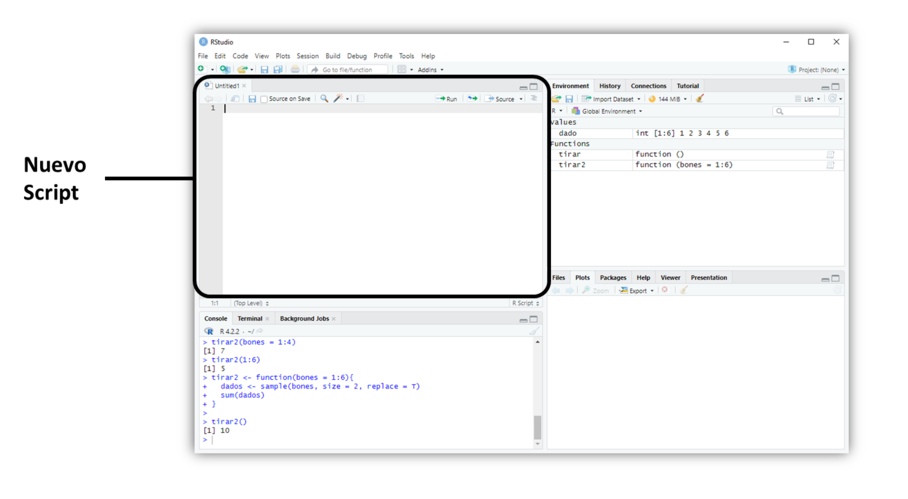Click the save script icon in editor toolbar
Image resolution: width=908 pixels, height=499 pixels.
pyautogui.click(x=252, y=99)
